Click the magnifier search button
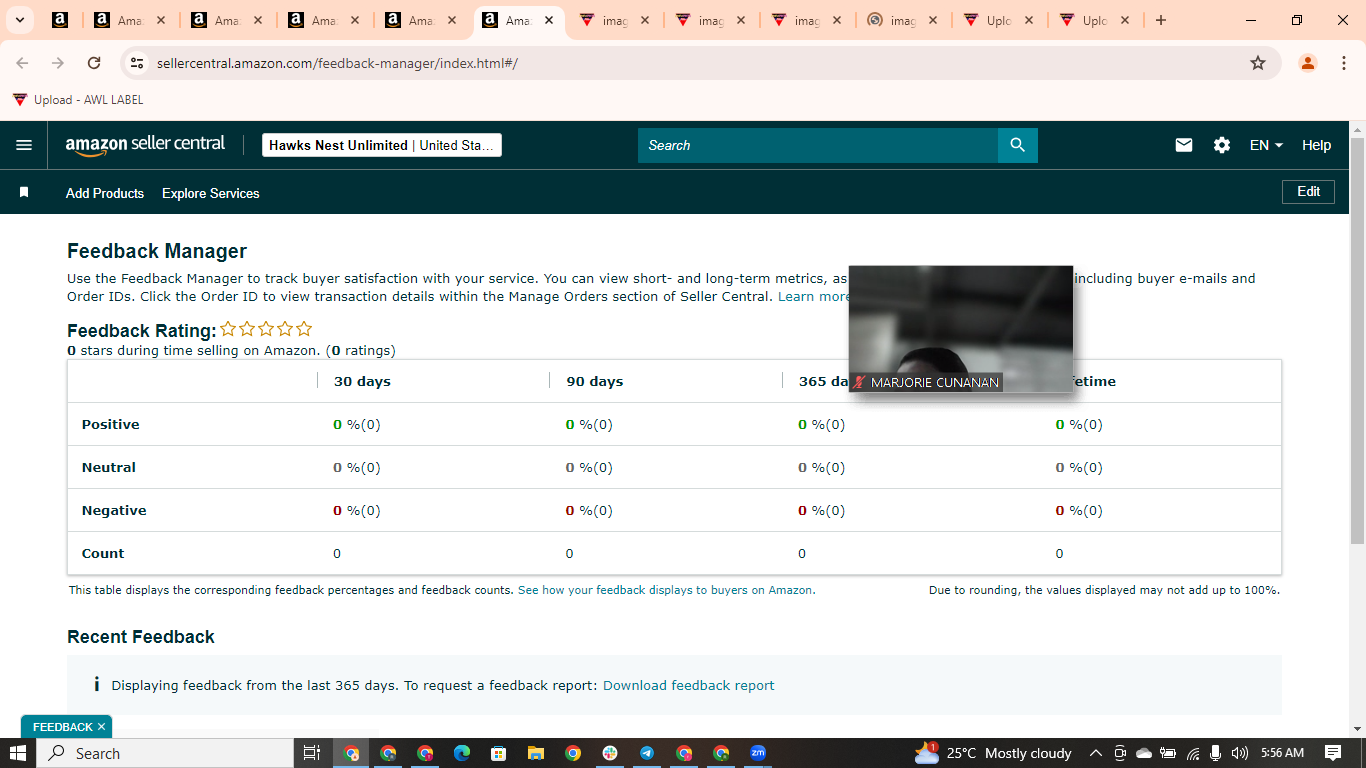The width and height of the screenshot is (1366, 768). pyautogui.click(x=1018, y=145)
